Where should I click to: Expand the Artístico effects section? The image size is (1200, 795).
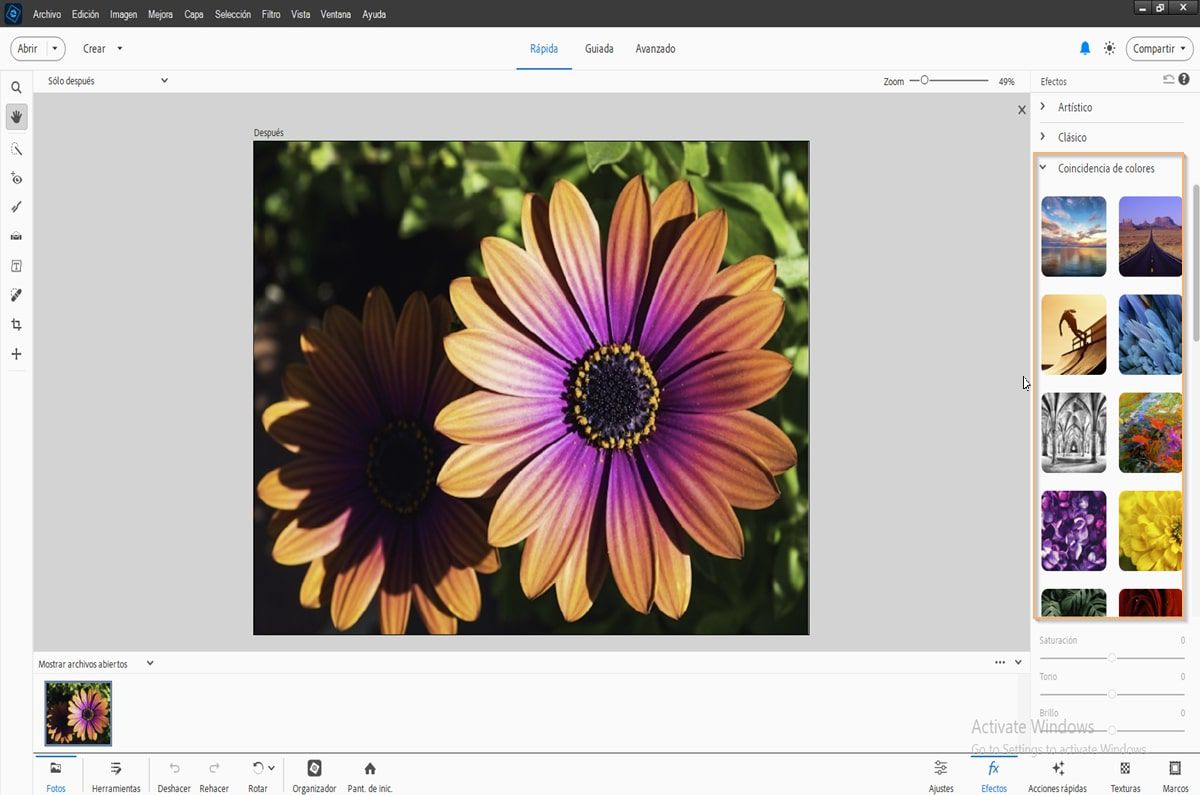pos(1075,107)
